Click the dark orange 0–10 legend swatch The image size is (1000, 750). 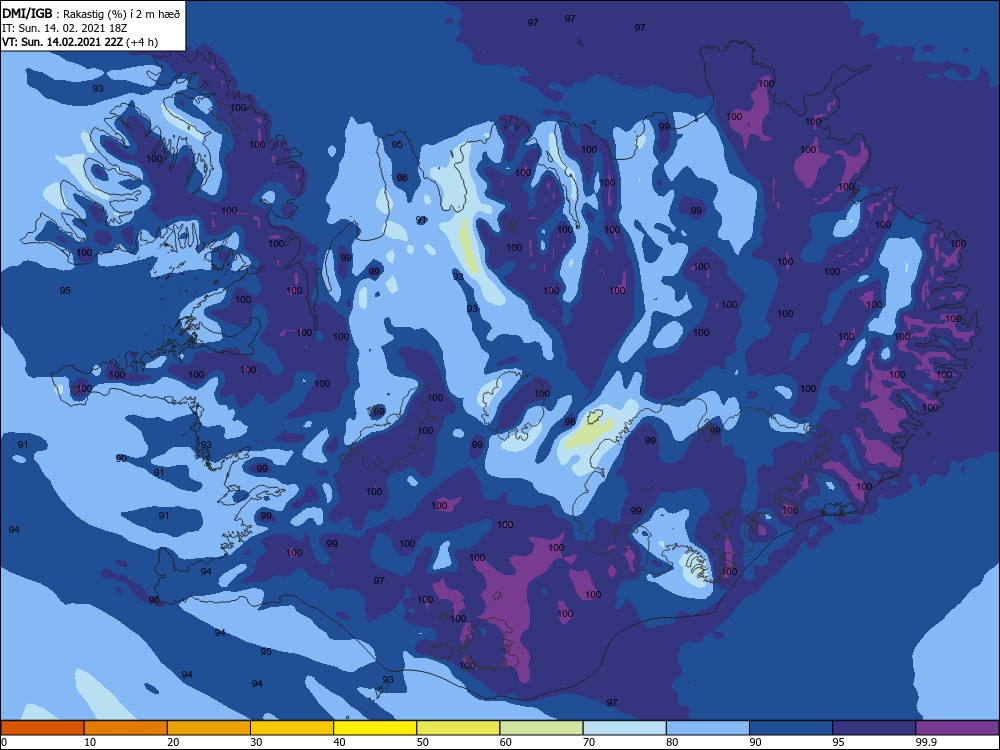[x=42, y=728]
